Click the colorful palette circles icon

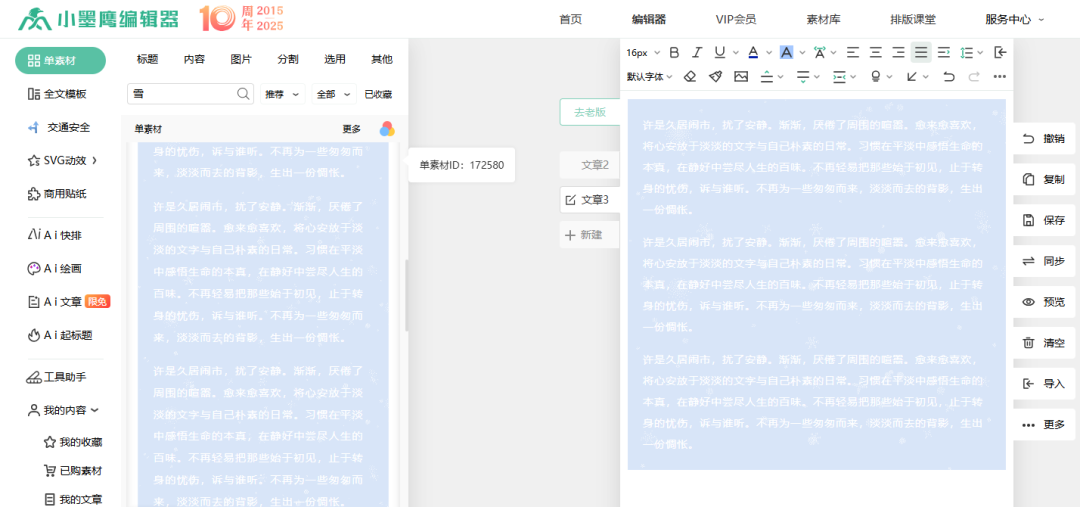(387, 129)
